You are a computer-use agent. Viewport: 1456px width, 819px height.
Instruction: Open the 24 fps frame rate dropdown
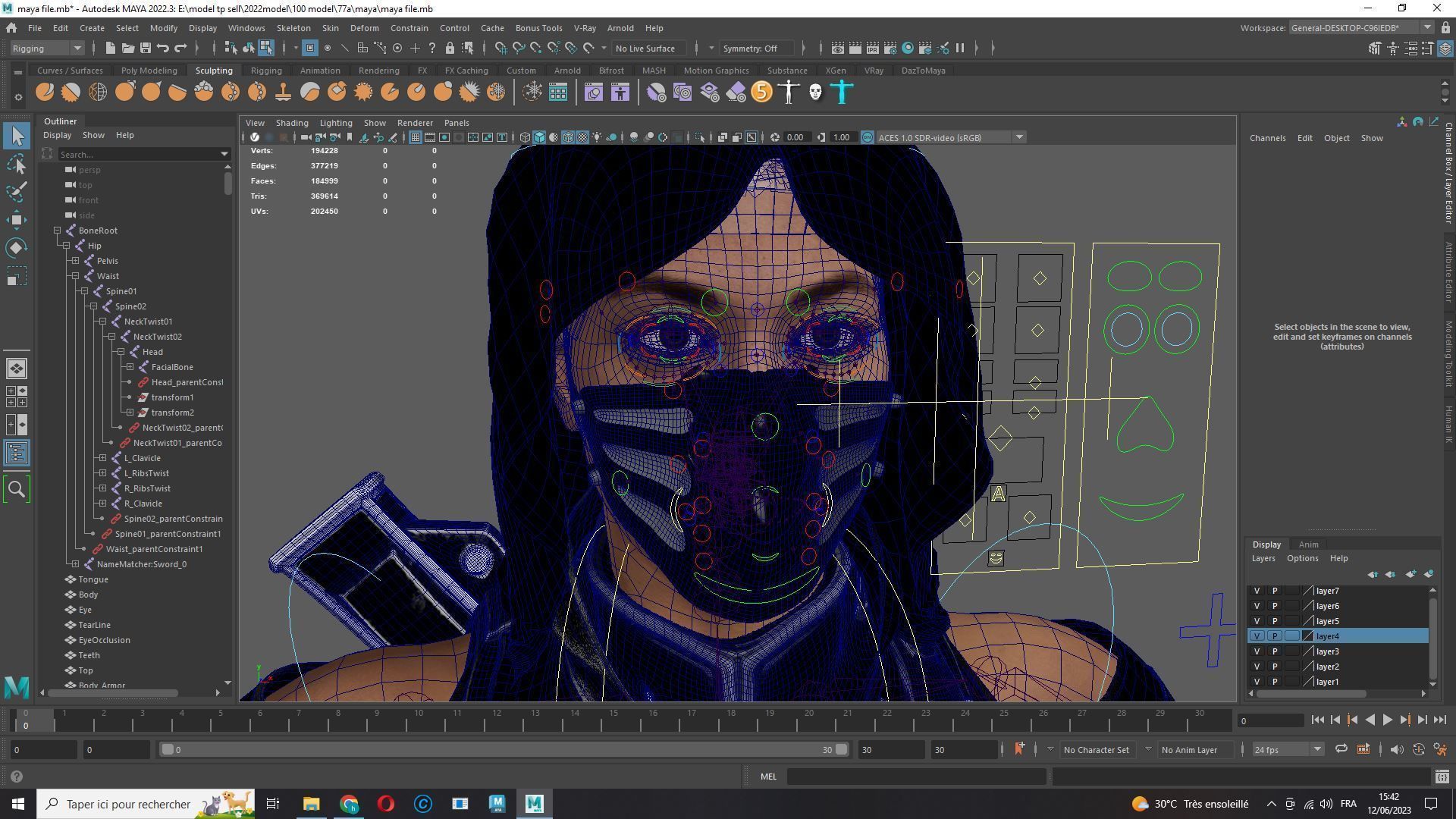(x=1287, y=749)
